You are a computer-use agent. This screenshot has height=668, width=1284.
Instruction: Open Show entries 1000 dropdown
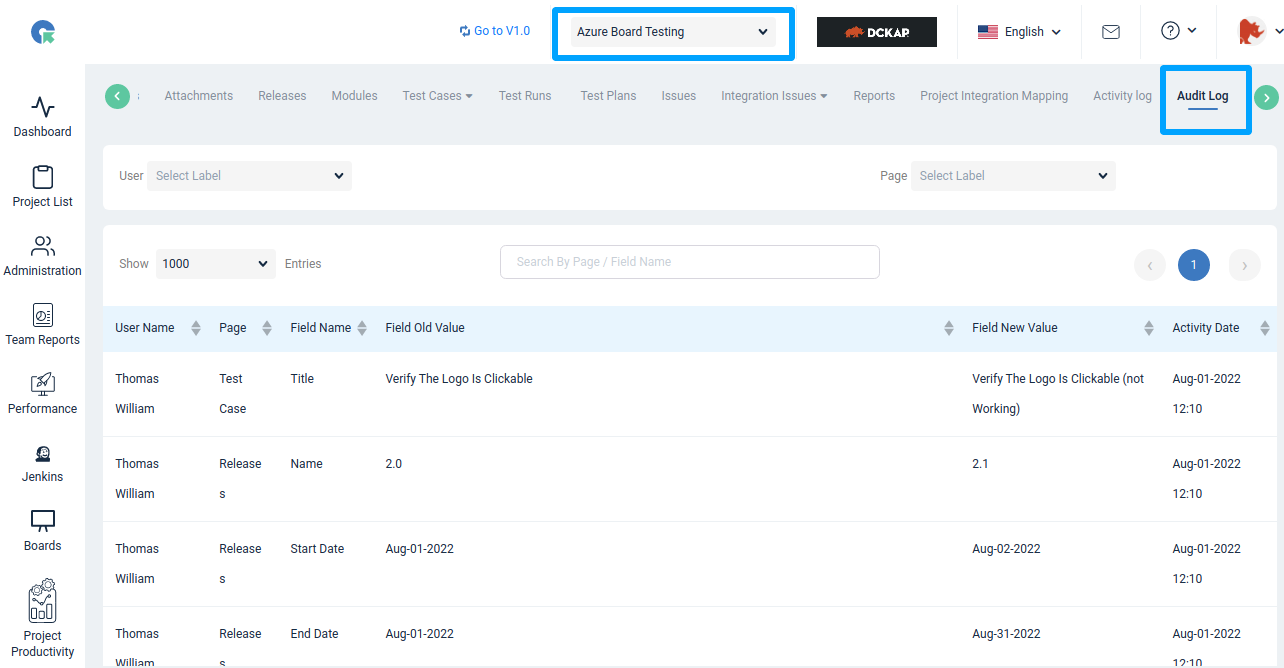pos(216,264)
